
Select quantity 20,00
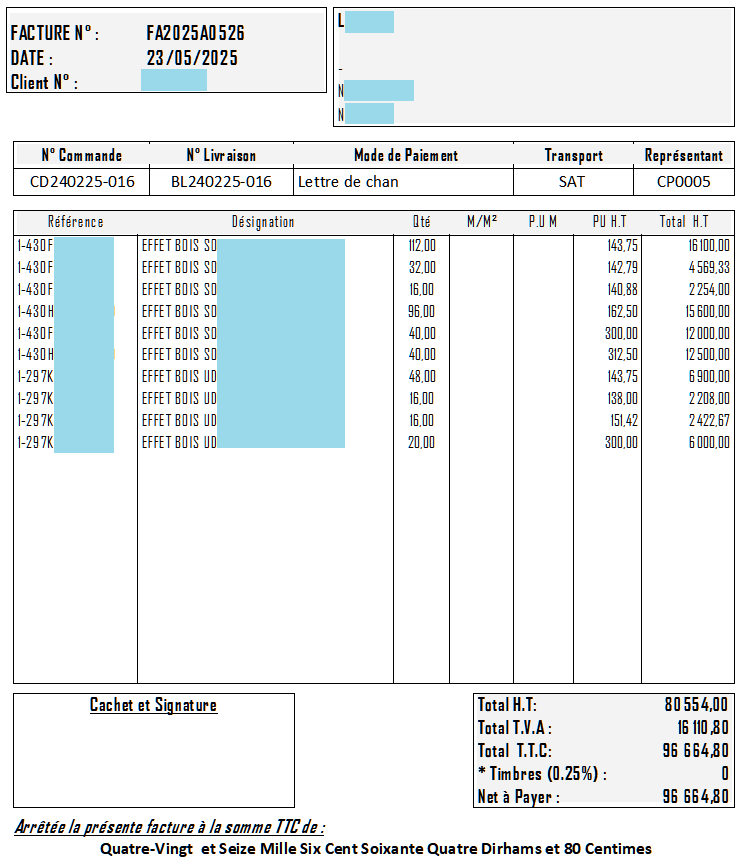(x=421, y=442)
